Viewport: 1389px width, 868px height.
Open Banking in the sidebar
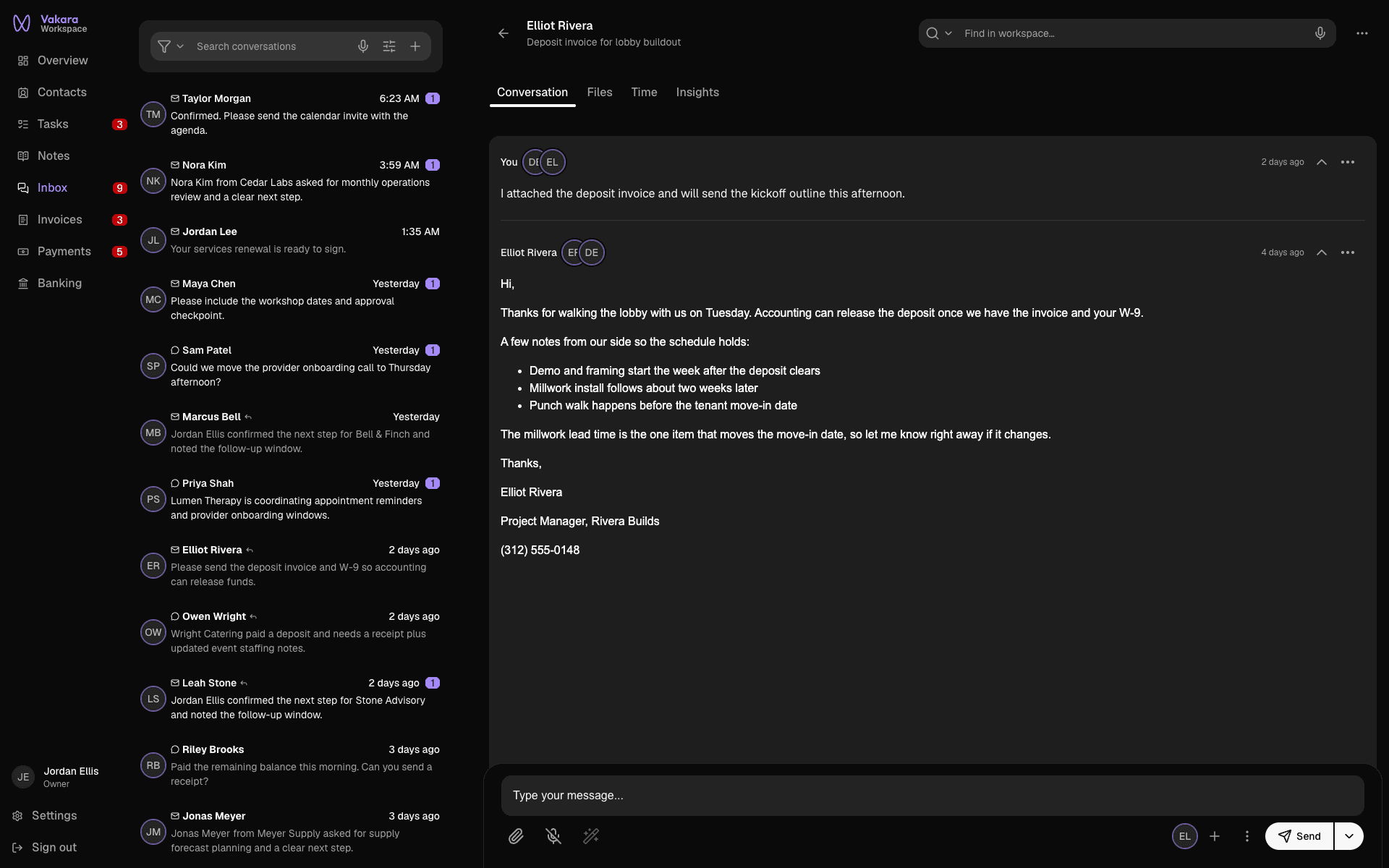[69, 284]
